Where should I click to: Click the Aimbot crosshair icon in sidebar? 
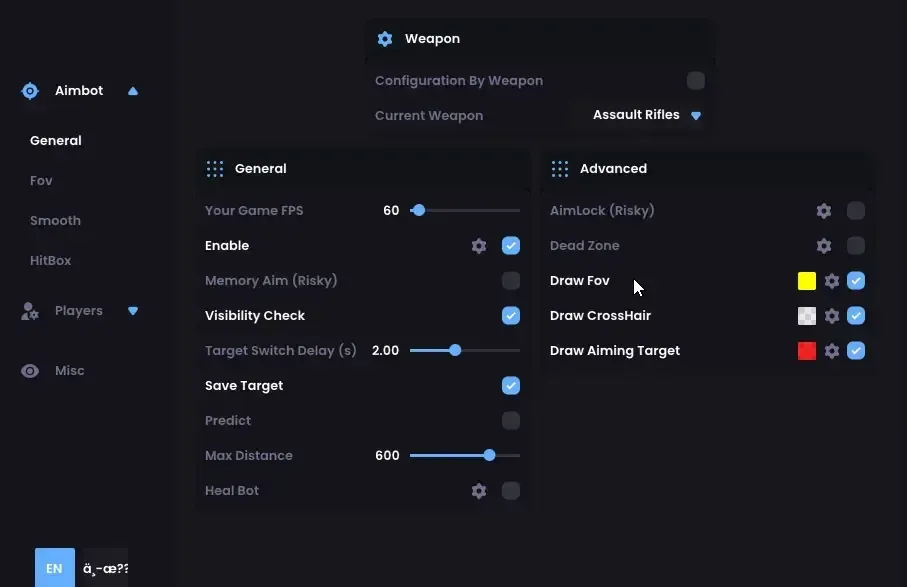[x=30, y=91]
